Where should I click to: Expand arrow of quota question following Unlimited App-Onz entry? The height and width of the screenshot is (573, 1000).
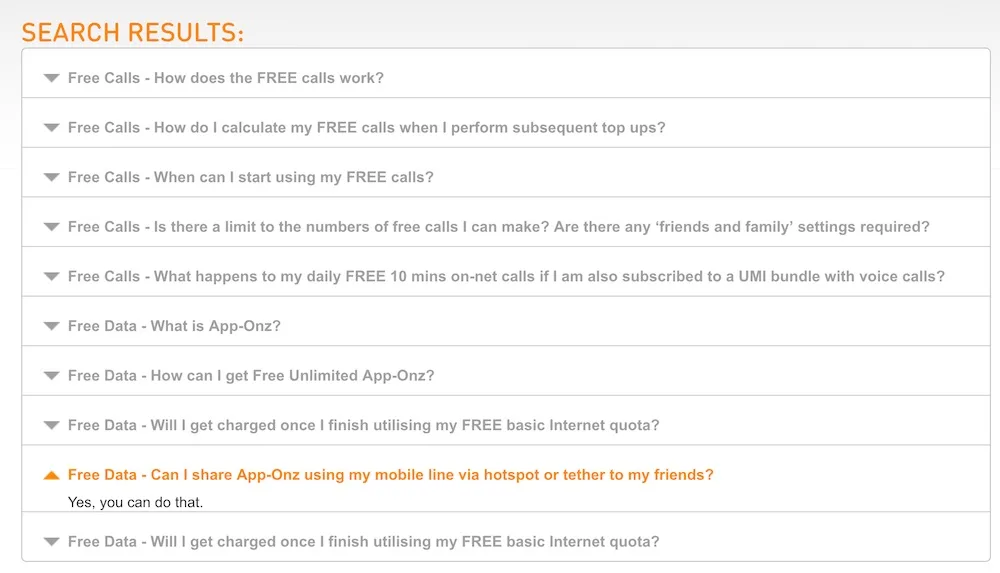coord(52,426)
